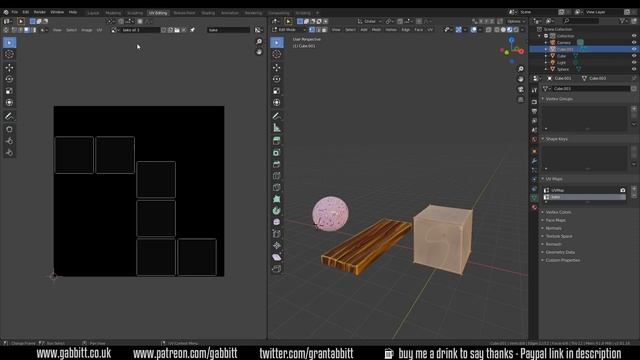Toggle Cube.001 visibility eye in outliner
Image resolution: width=640 pixels, height=360 pixels.
[634, 49]
